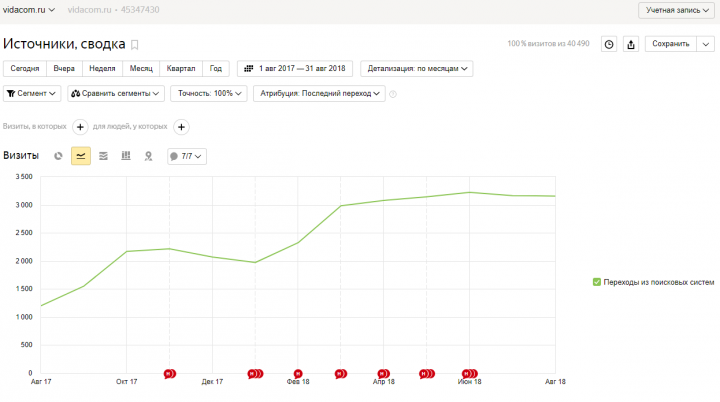
Task: Click red annotation markers near Jan 18
Action: click(255, 374)
